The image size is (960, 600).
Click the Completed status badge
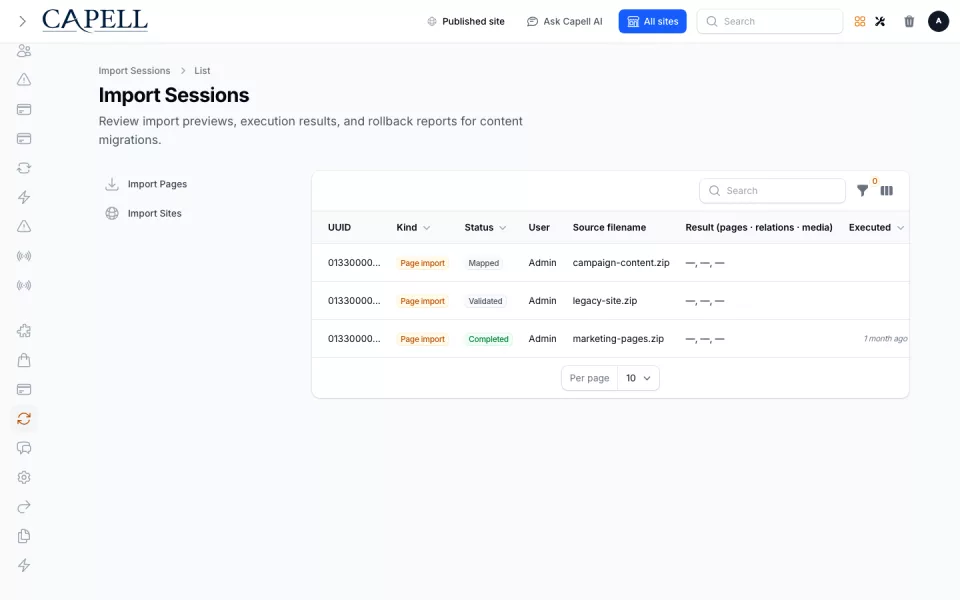[x=489, y=339]
